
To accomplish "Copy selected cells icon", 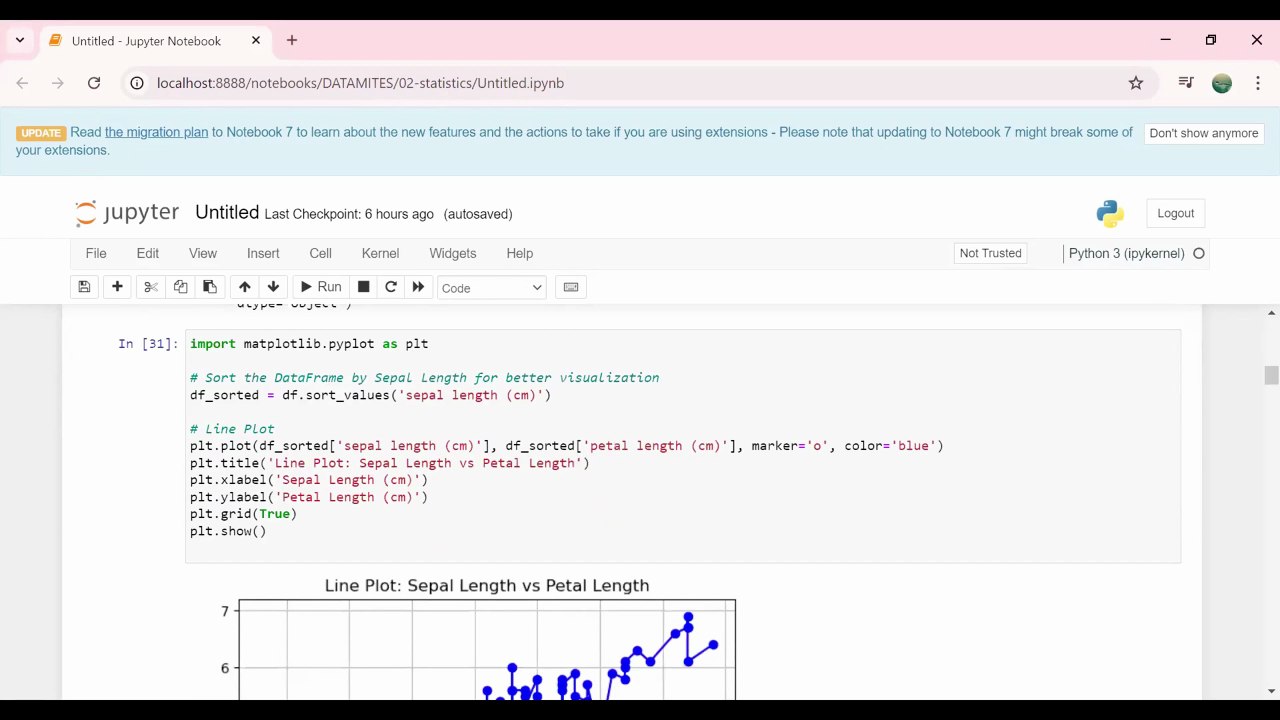I will click(180, 287).
